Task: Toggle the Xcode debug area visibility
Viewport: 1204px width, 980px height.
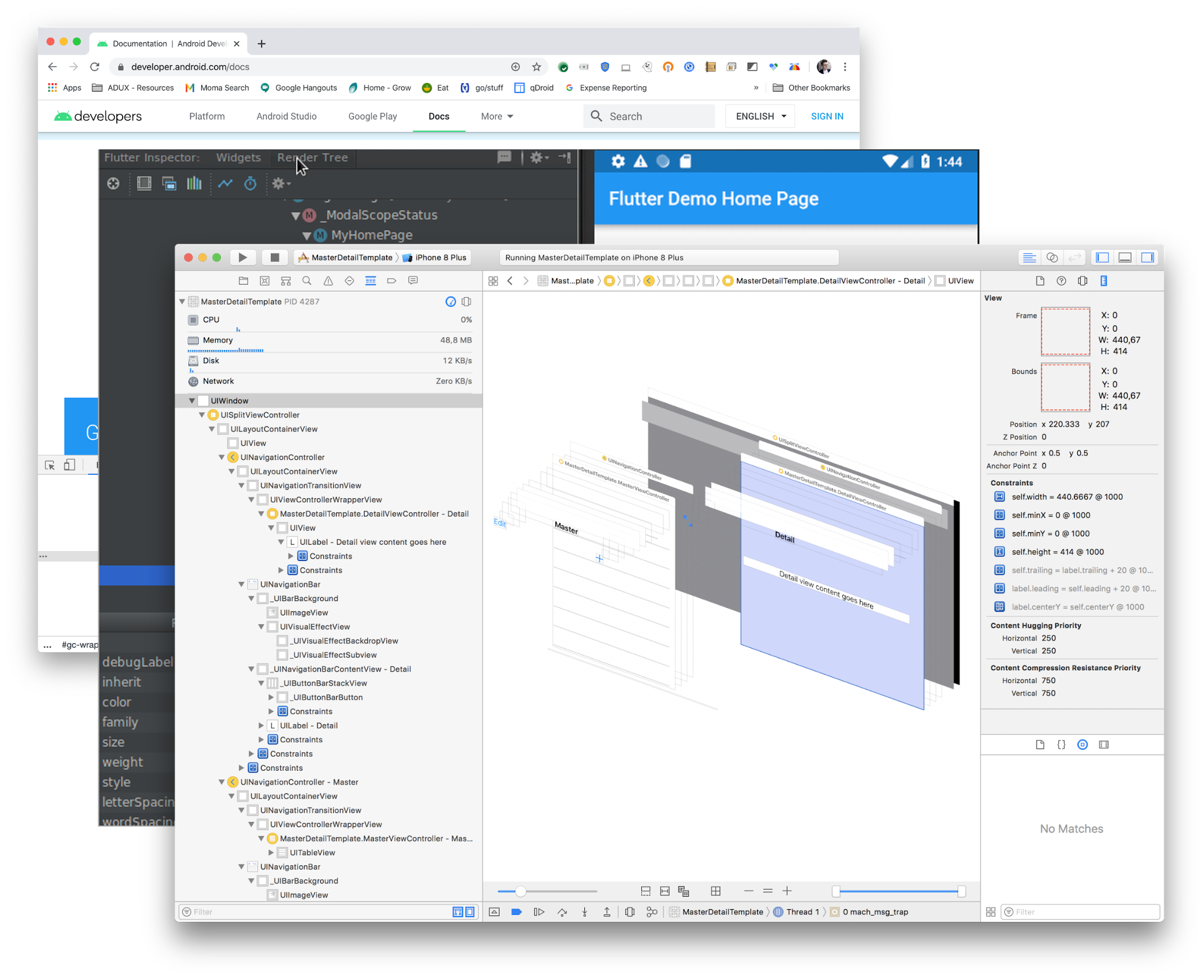Action: pyautogui.click(x=1125, y=257)
